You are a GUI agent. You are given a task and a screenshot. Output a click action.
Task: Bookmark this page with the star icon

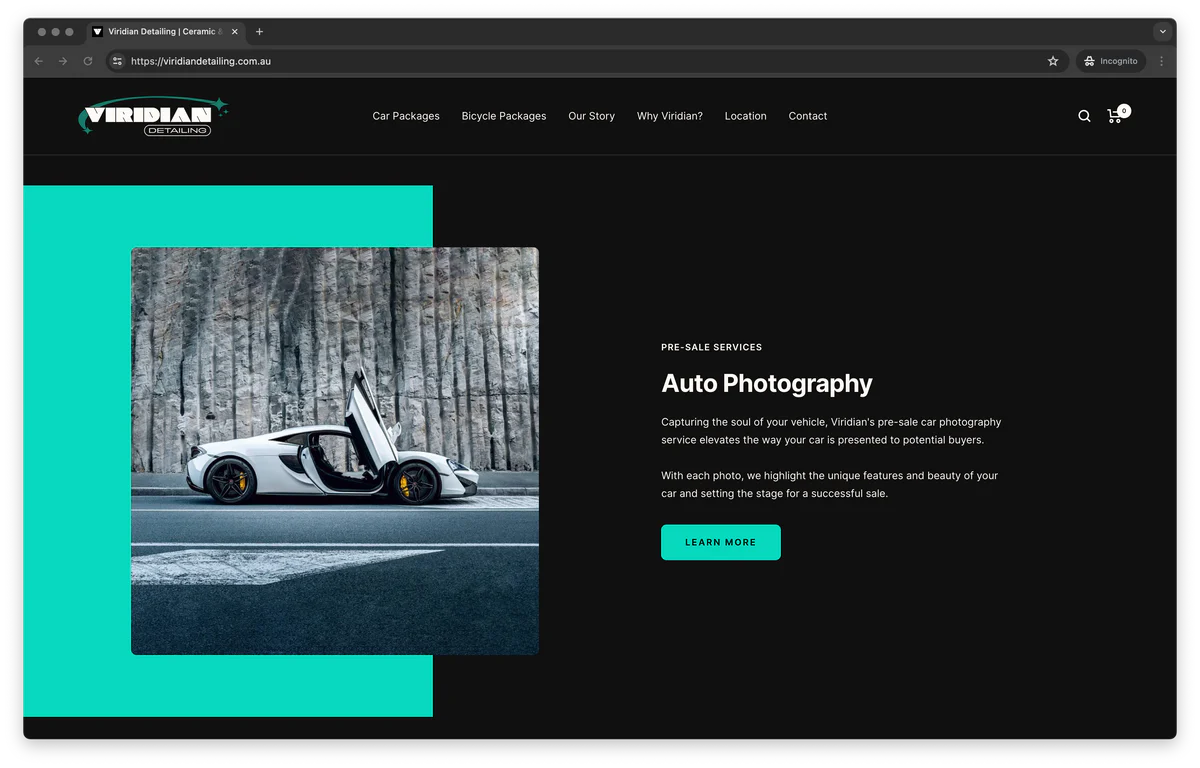[1053, 61]
